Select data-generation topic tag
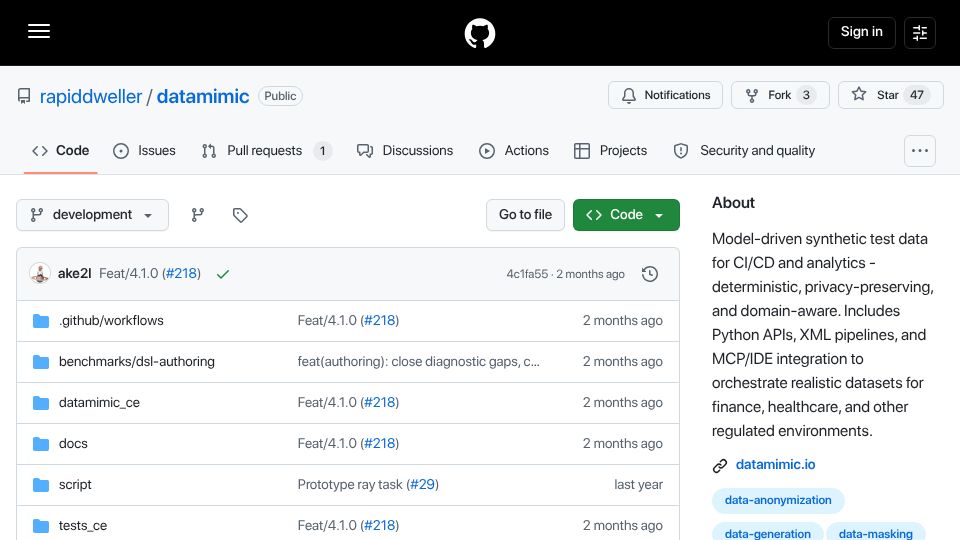 click(768, 533)
